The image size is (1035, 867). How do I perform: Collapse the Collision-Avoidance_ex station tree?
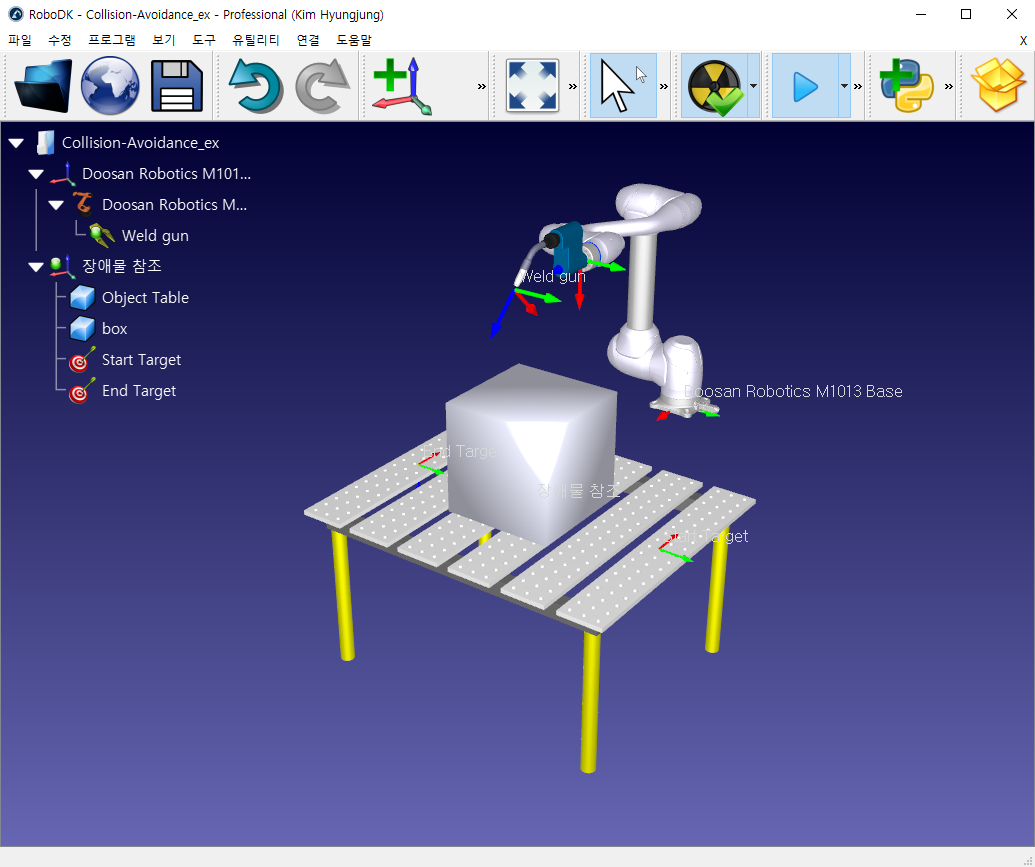click(x=17, y=143)
